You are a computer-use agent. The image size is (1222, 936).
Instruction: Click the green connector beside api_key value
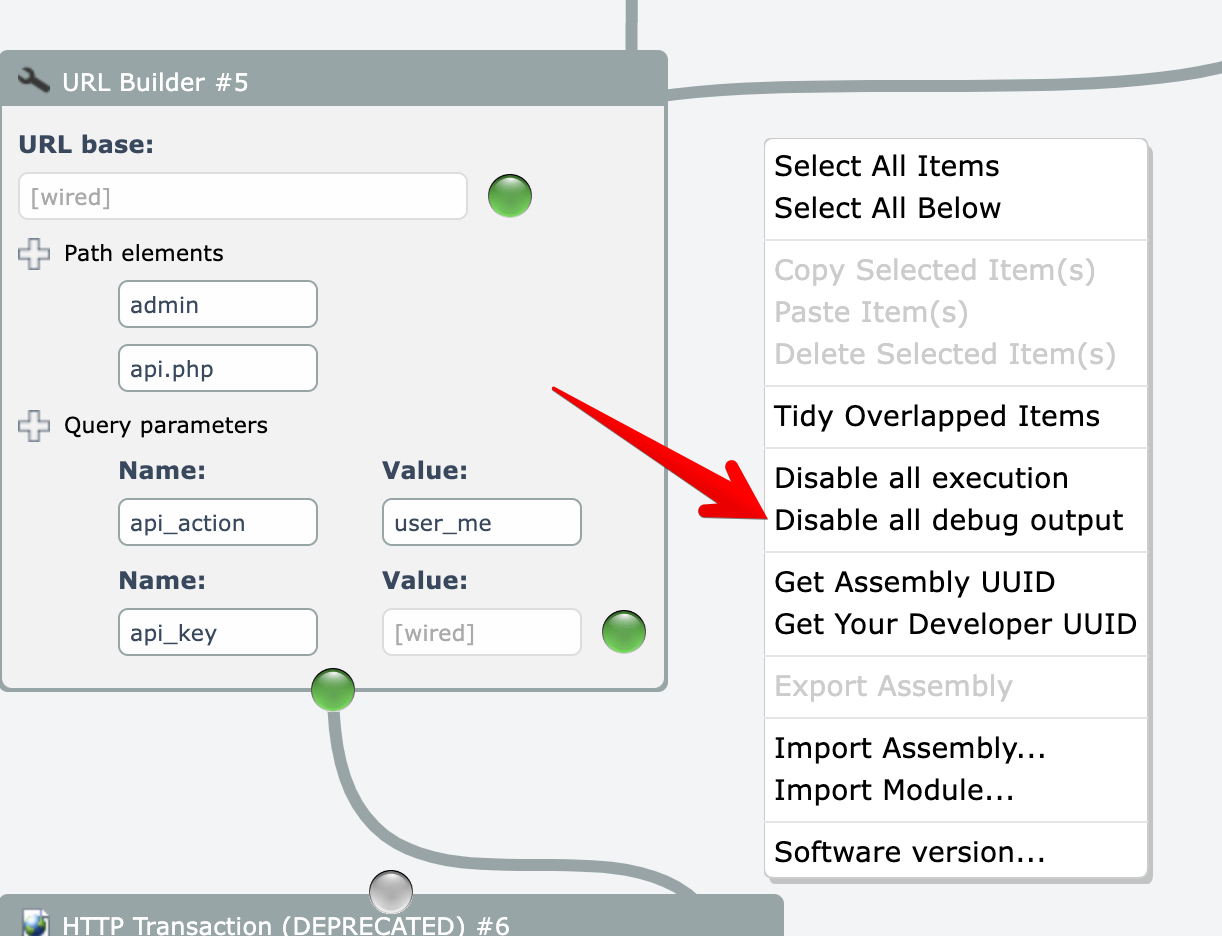624,632
